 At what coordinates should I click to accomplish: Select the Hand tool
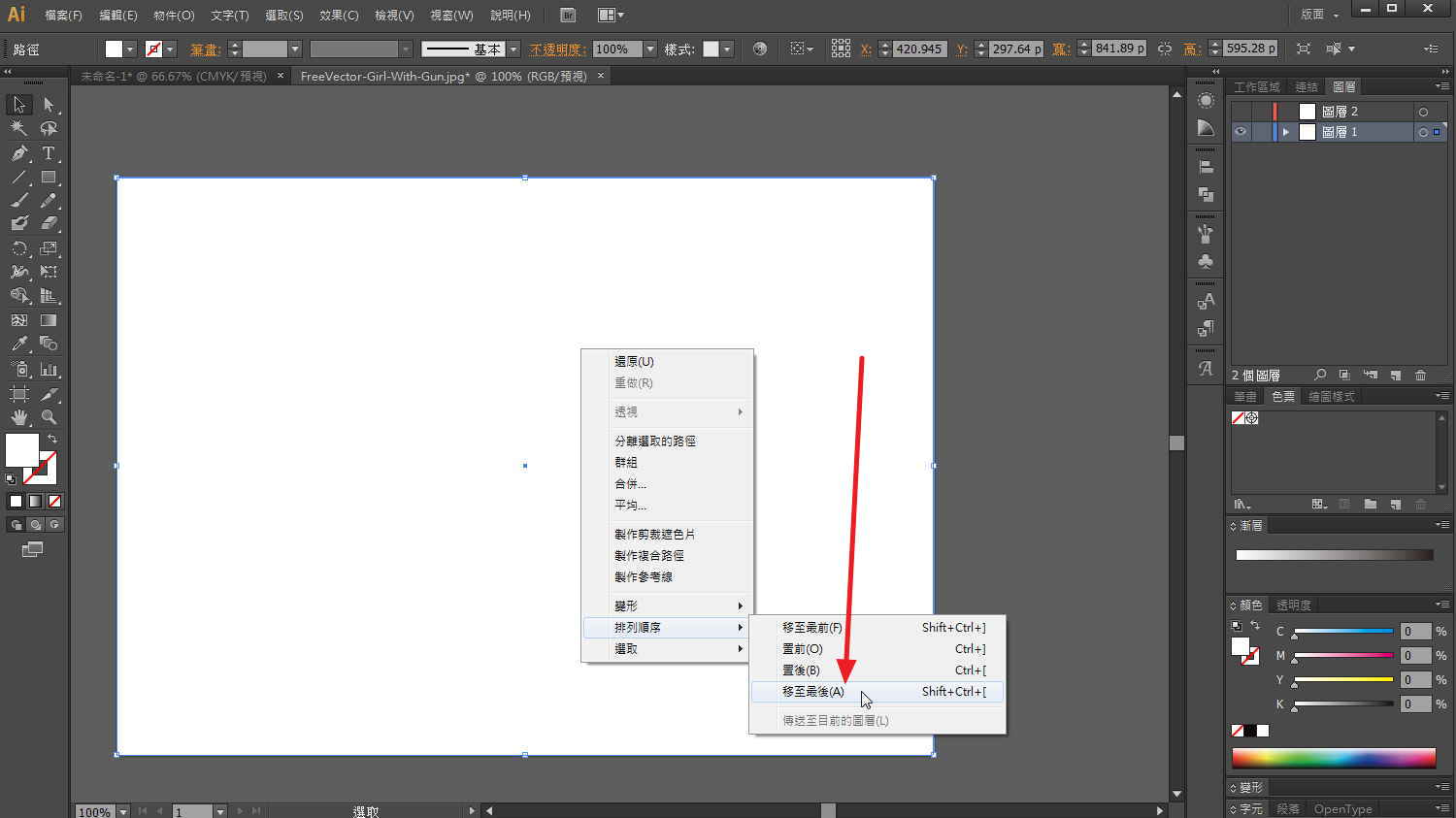pyautogui.click(x=19, y=417)
